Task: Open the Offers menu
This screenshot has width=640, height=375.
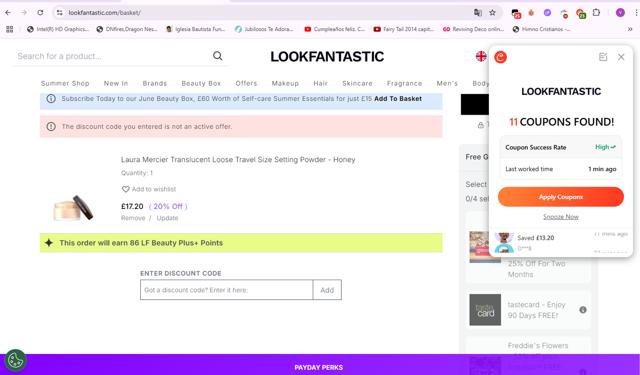Action: (246, 83)
